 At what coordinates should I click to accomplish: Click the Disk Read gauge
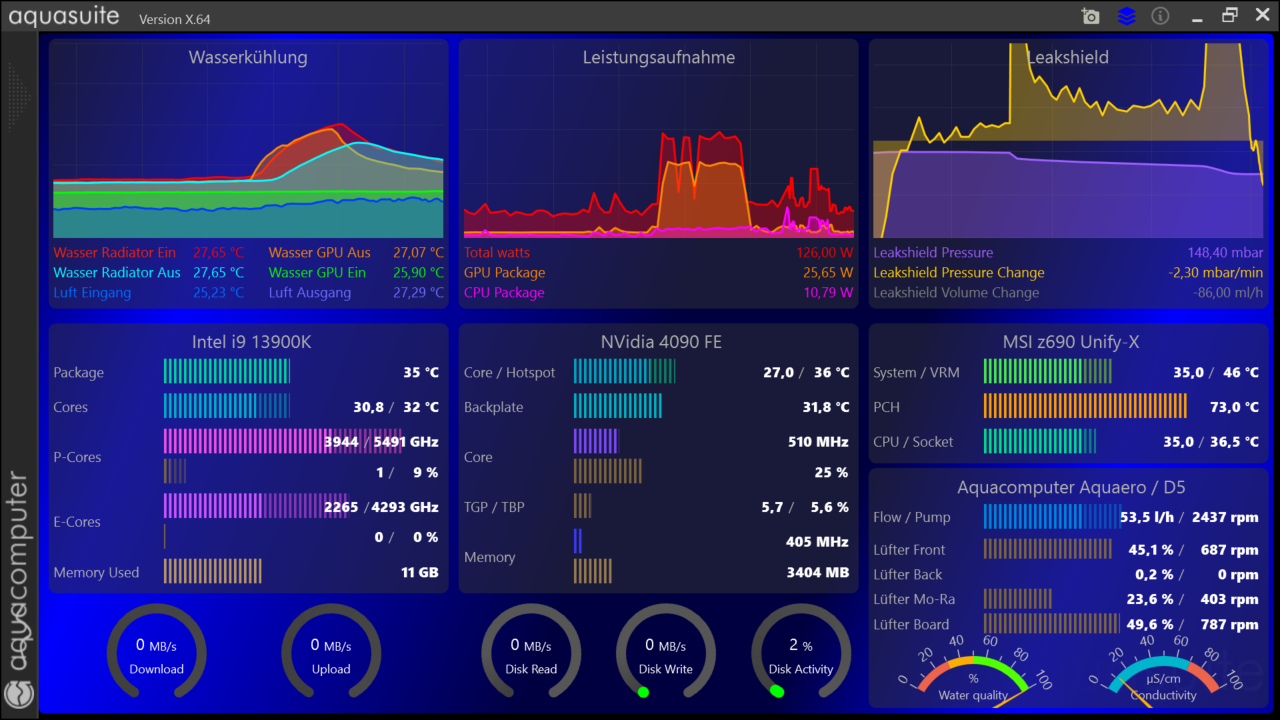531,653
